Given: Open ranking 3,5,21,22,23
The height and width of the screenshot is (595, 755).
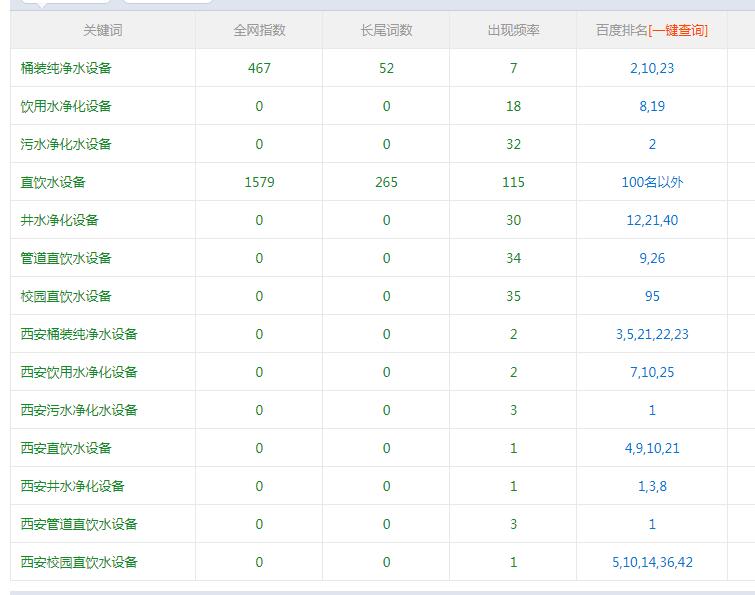Looking at the screenshot, I should tap(652, 334).
